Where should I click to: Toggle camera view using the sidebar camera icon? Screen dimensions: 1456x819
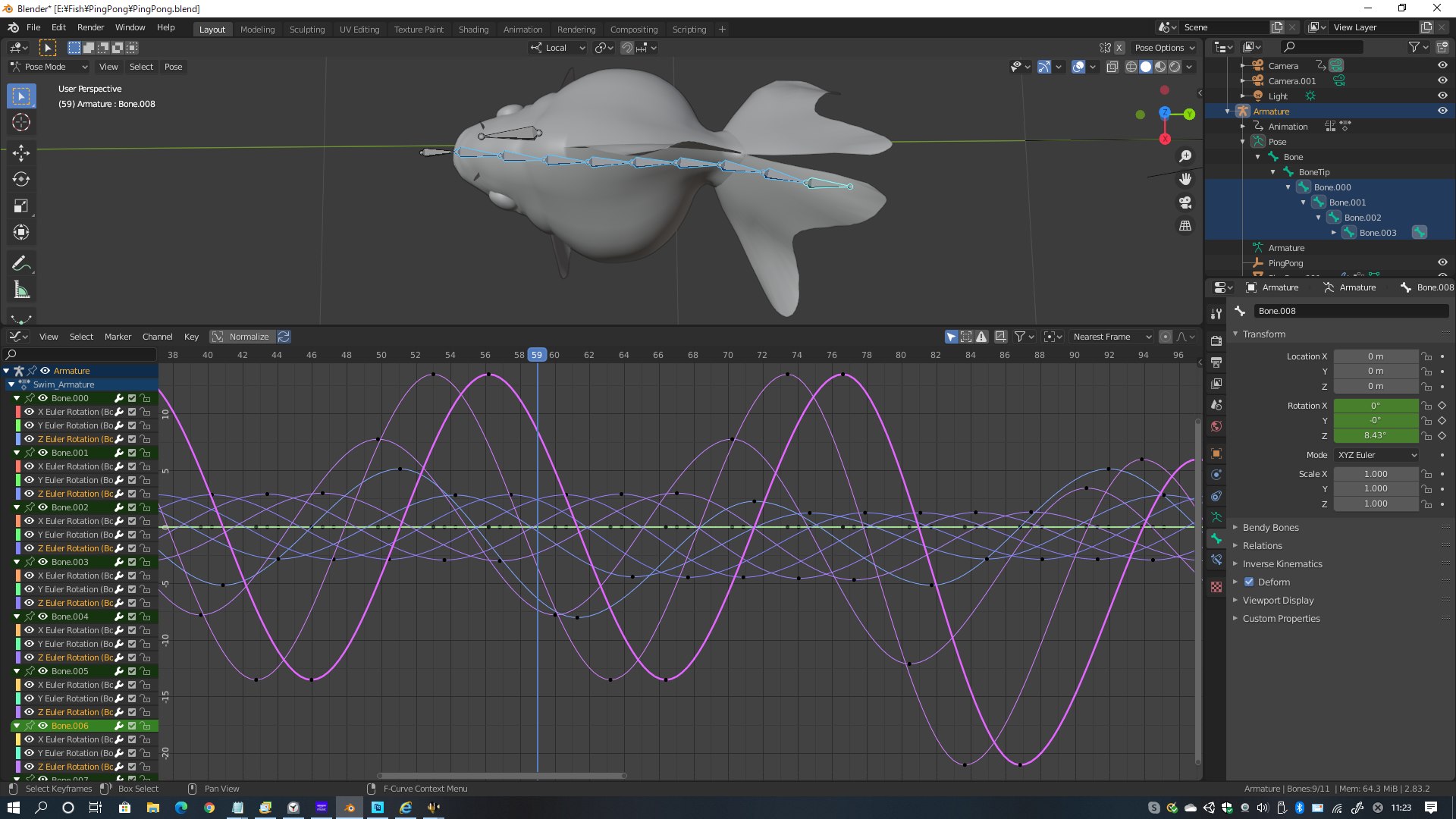(x=1185, y=202)
